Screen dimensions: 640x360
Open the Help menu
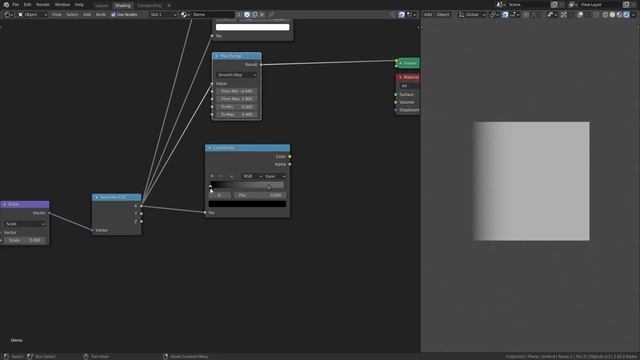79,4
